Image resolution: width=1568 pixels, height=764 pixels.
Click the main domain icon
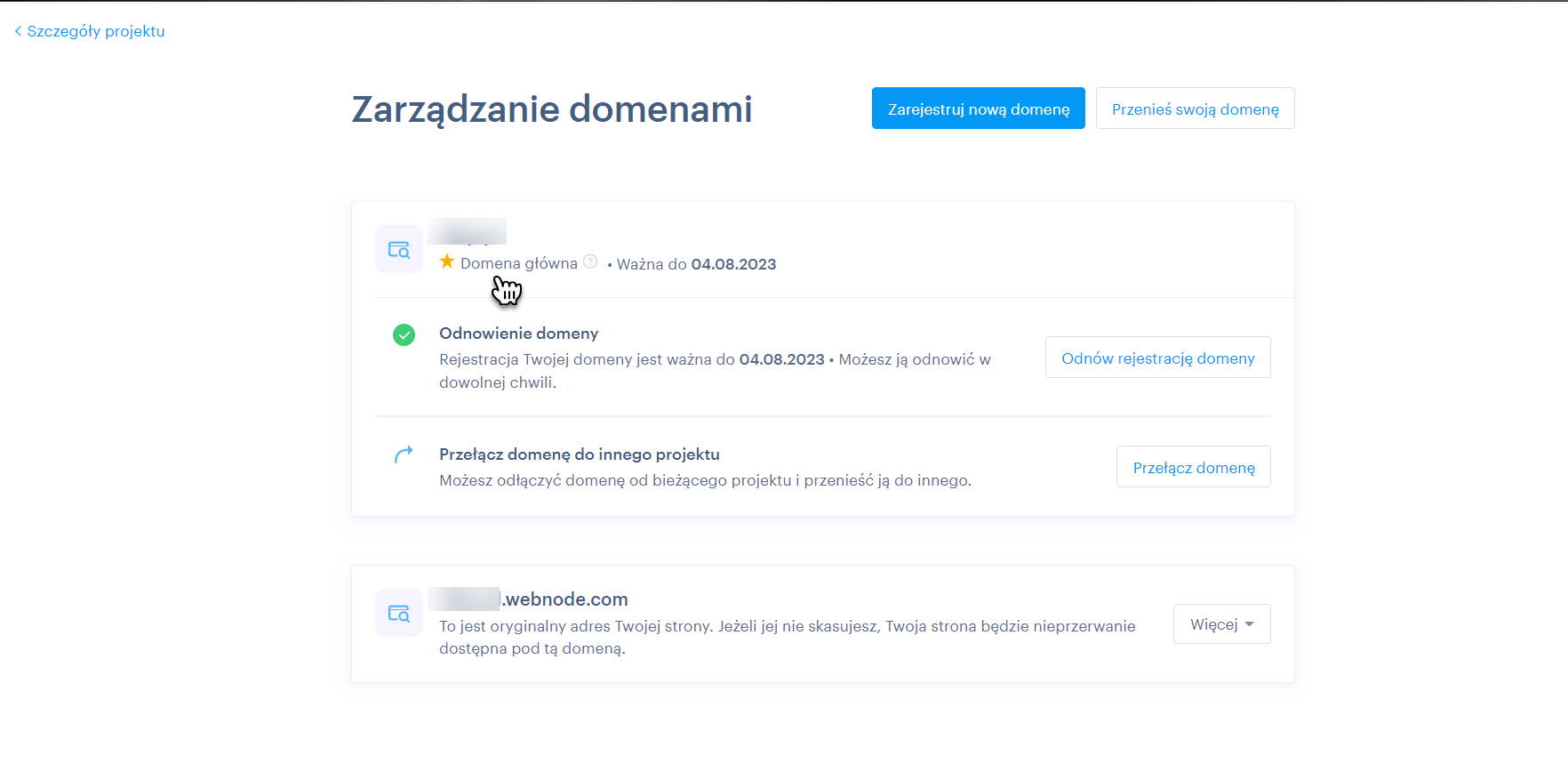(x=399, y=249)
